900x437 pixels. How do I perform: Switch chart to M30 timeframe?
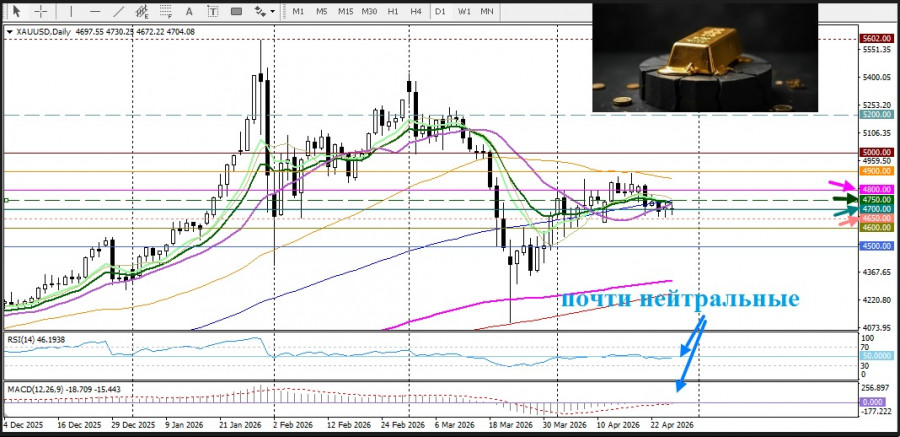(369, 11)
